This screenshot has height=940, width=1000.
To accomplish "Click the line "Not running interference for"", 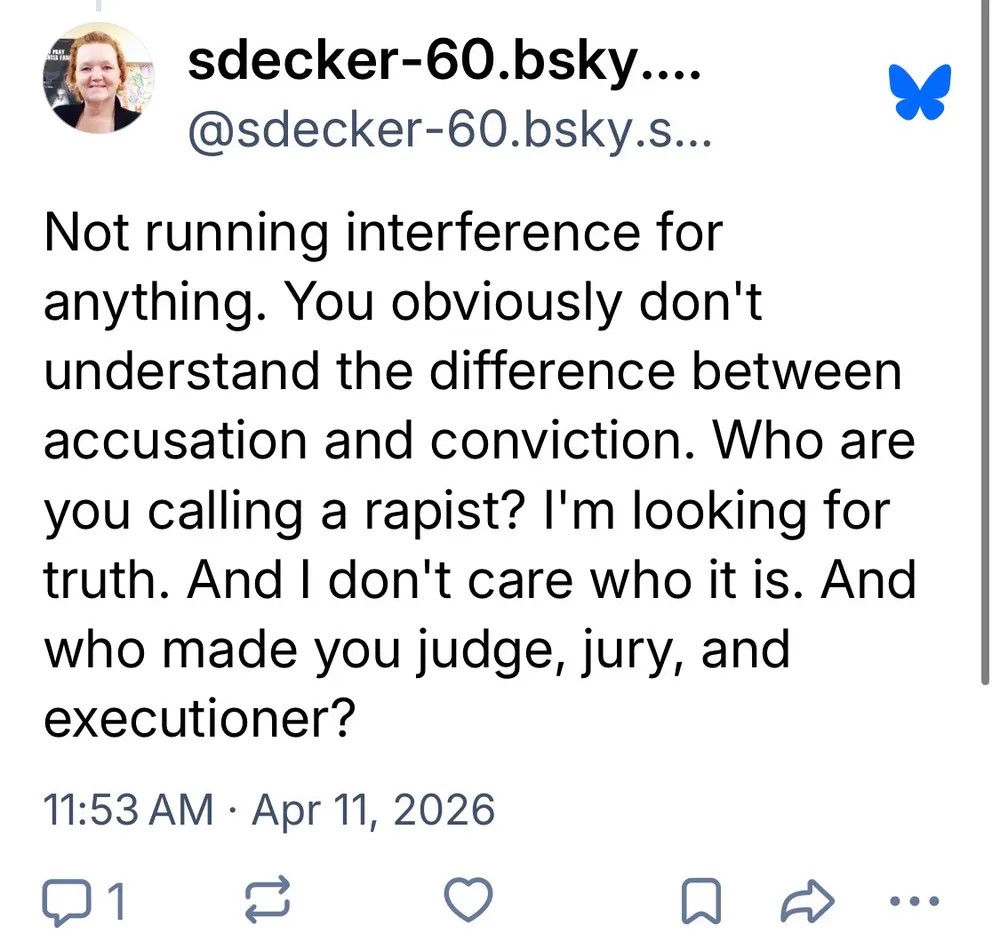I will [383, 233].
